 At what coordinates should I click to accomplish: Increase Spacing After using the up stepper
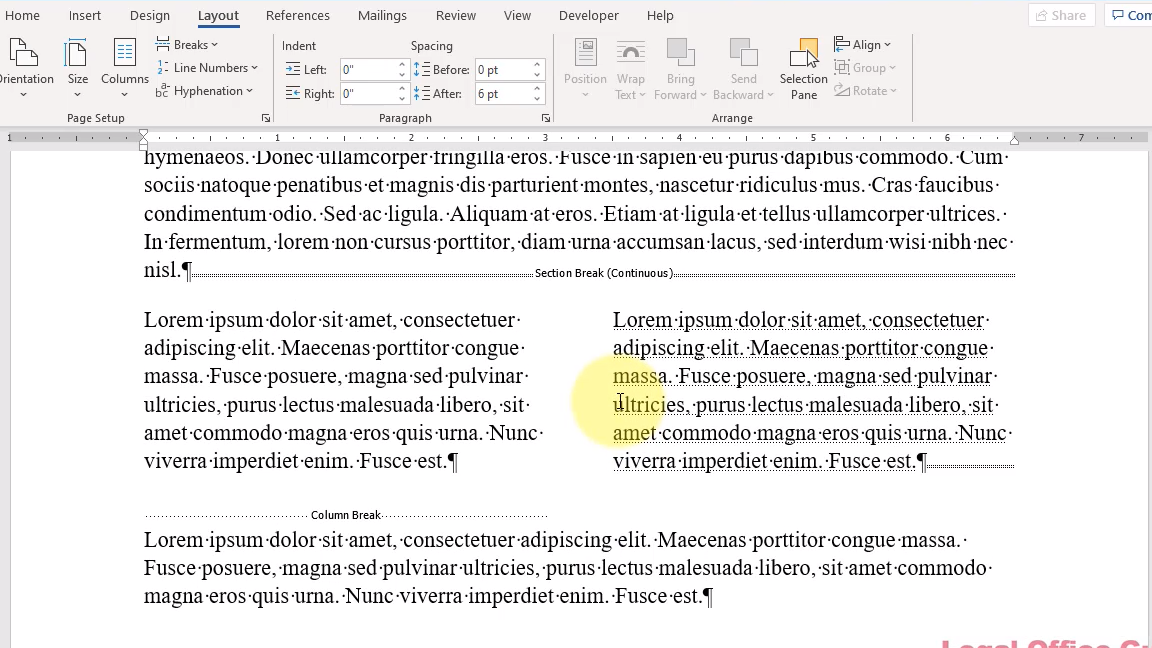click(537, 88)
